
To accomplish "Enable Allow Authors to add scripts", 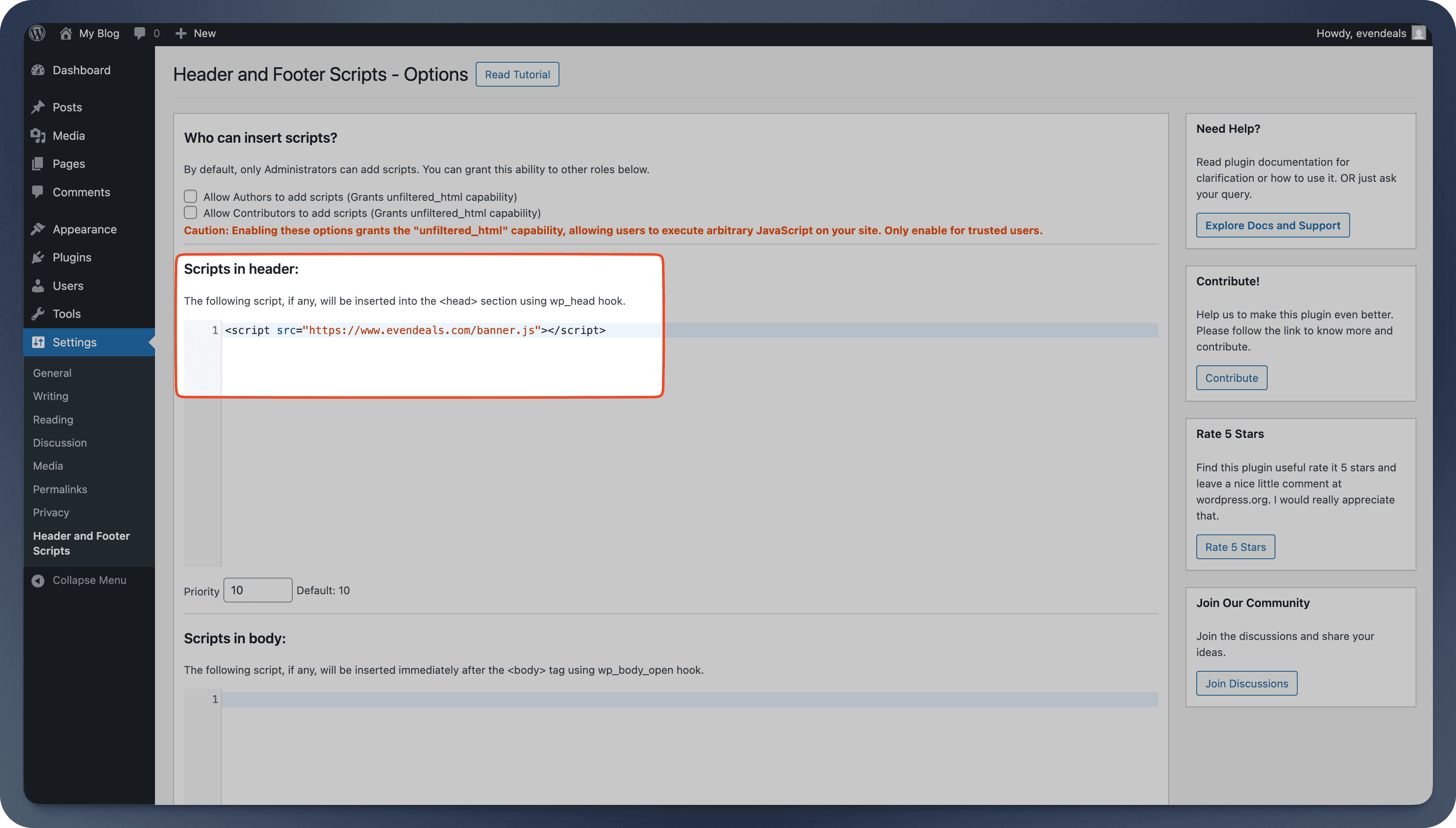I will (190, 196).
